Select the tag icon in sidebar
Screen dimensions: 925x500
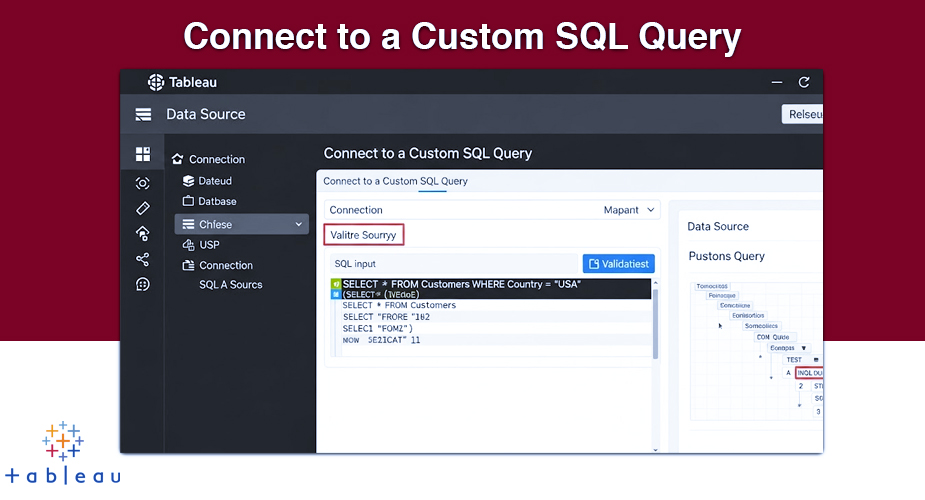coord(143,208)
